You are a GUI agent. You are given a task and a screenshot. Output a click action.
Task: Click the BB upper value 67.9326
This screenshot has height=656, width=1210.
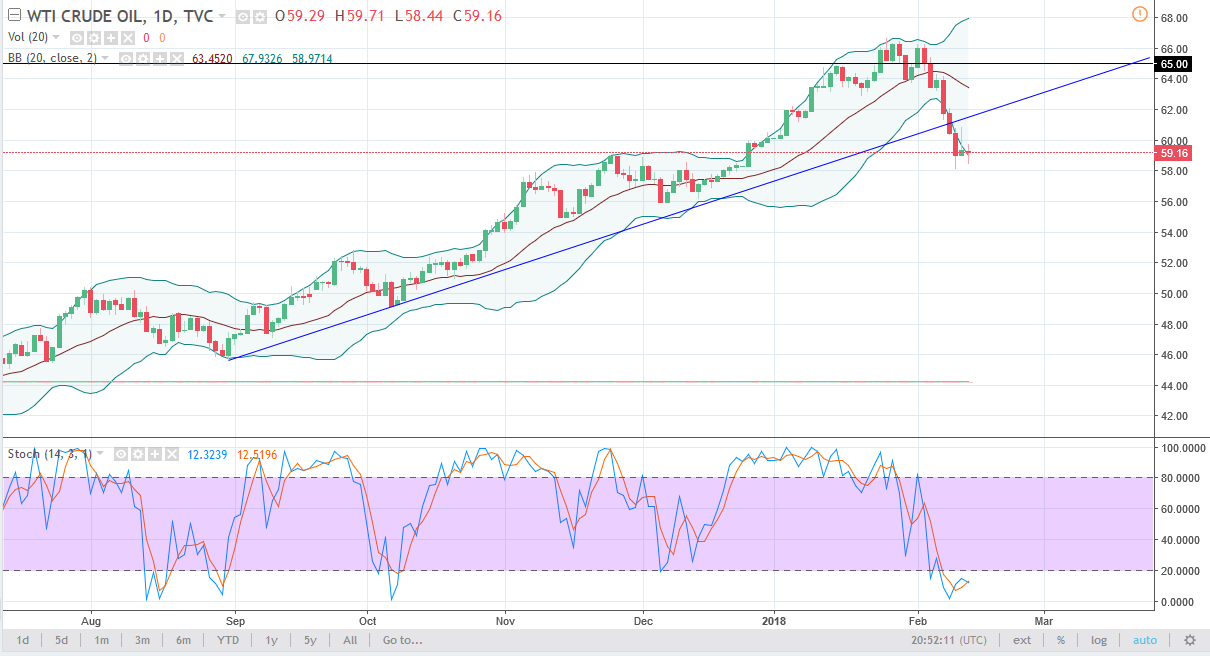pos(262,59)
